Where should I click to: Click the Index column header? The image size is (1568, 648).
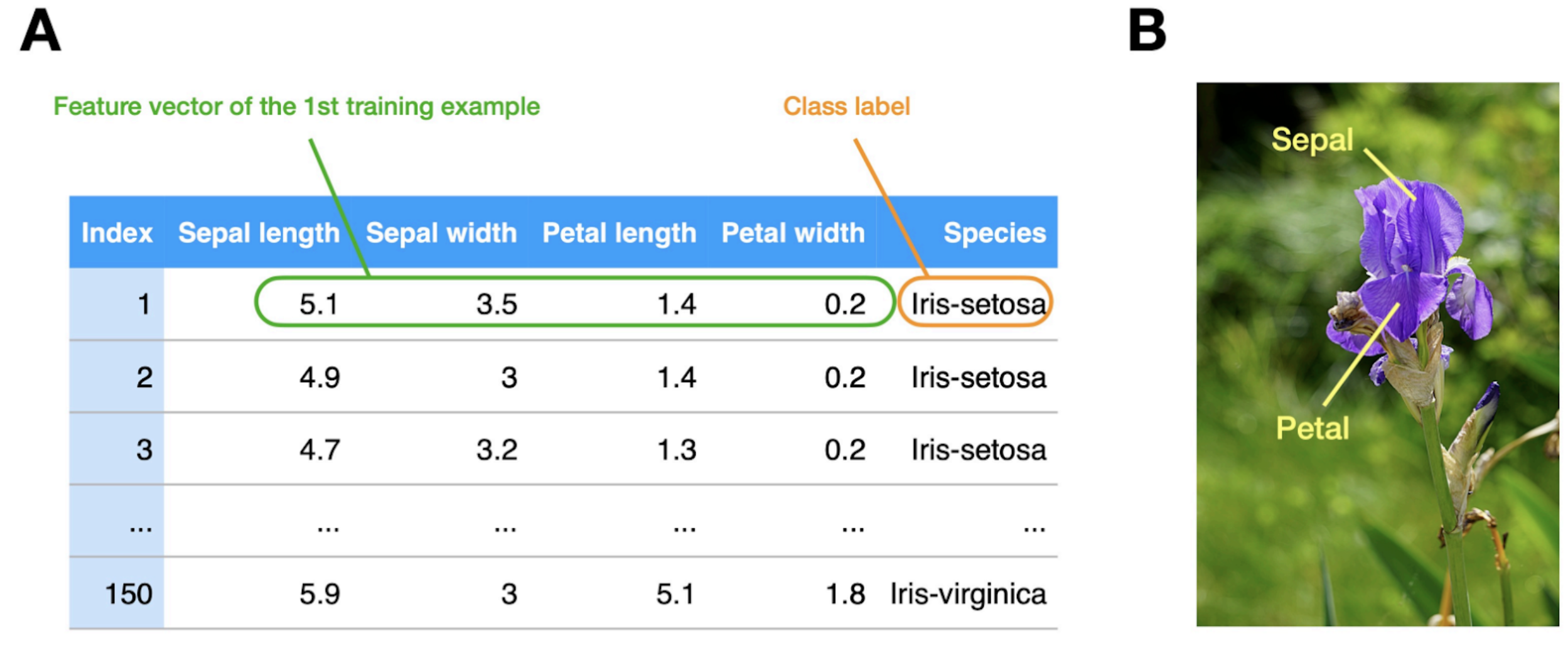[x=117, y=233]
